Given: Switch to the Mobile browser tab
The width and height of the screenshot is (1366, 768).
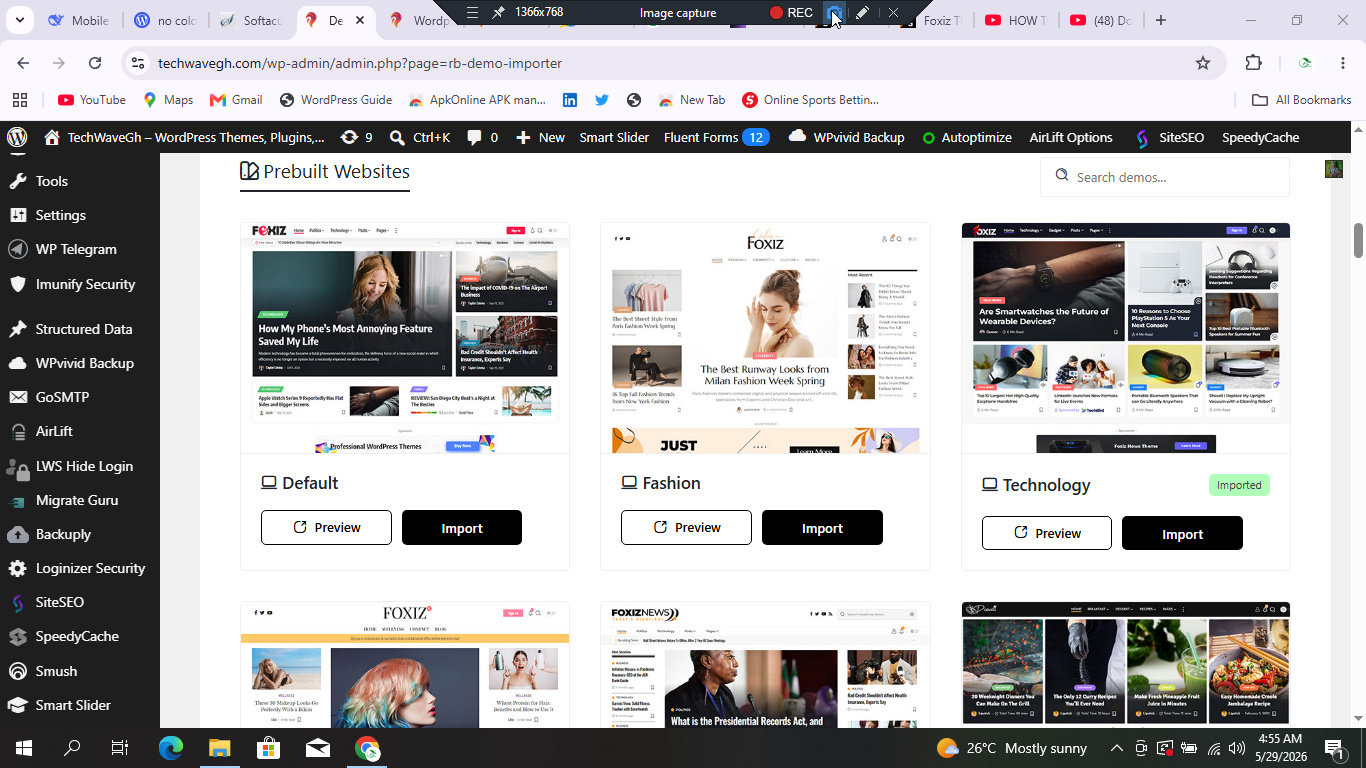Looking at the screenshot, I should coord(80,20).
